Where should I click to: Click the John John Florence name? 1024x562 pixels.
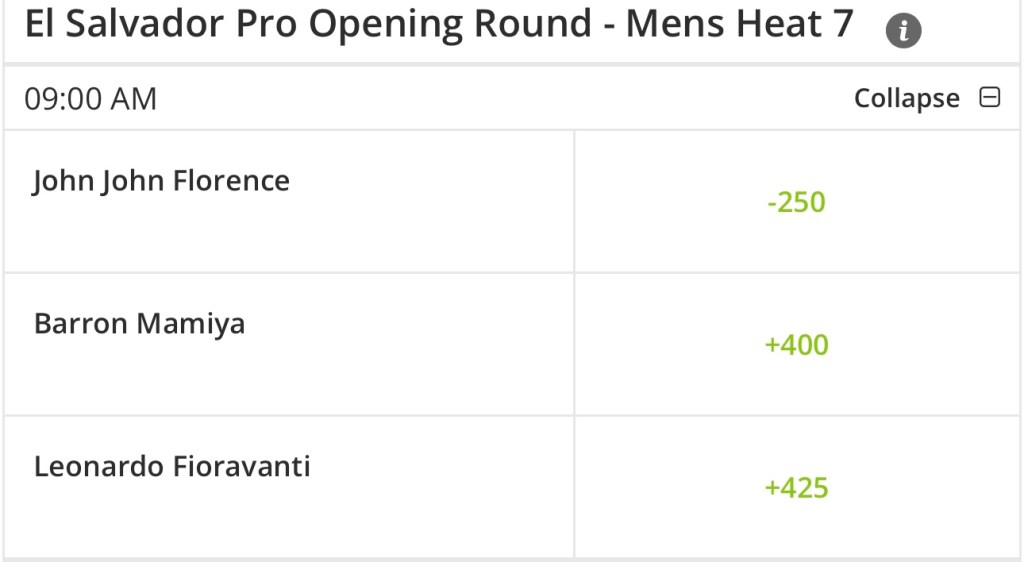[161, 181]
